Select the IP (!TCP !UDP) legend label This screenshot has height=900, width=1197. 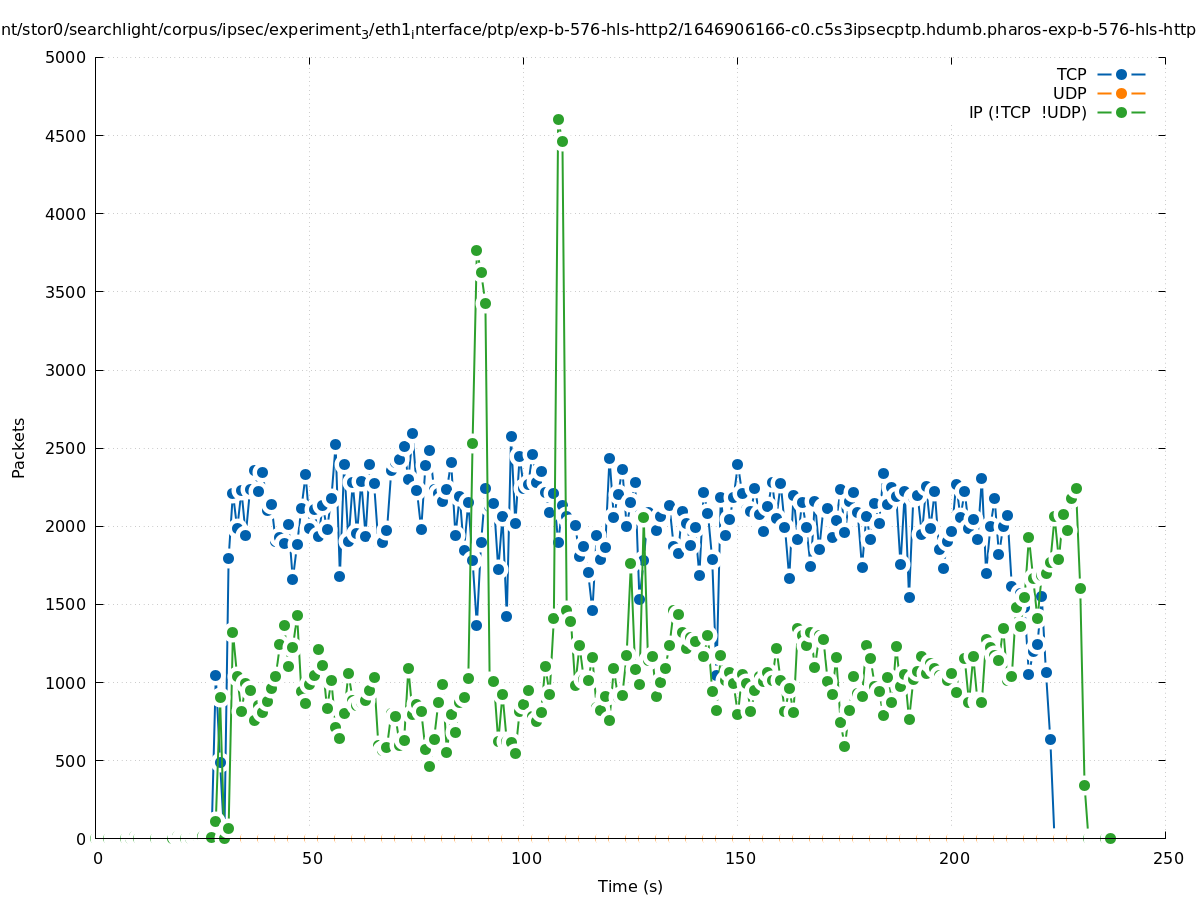(x=1027, y=112)
